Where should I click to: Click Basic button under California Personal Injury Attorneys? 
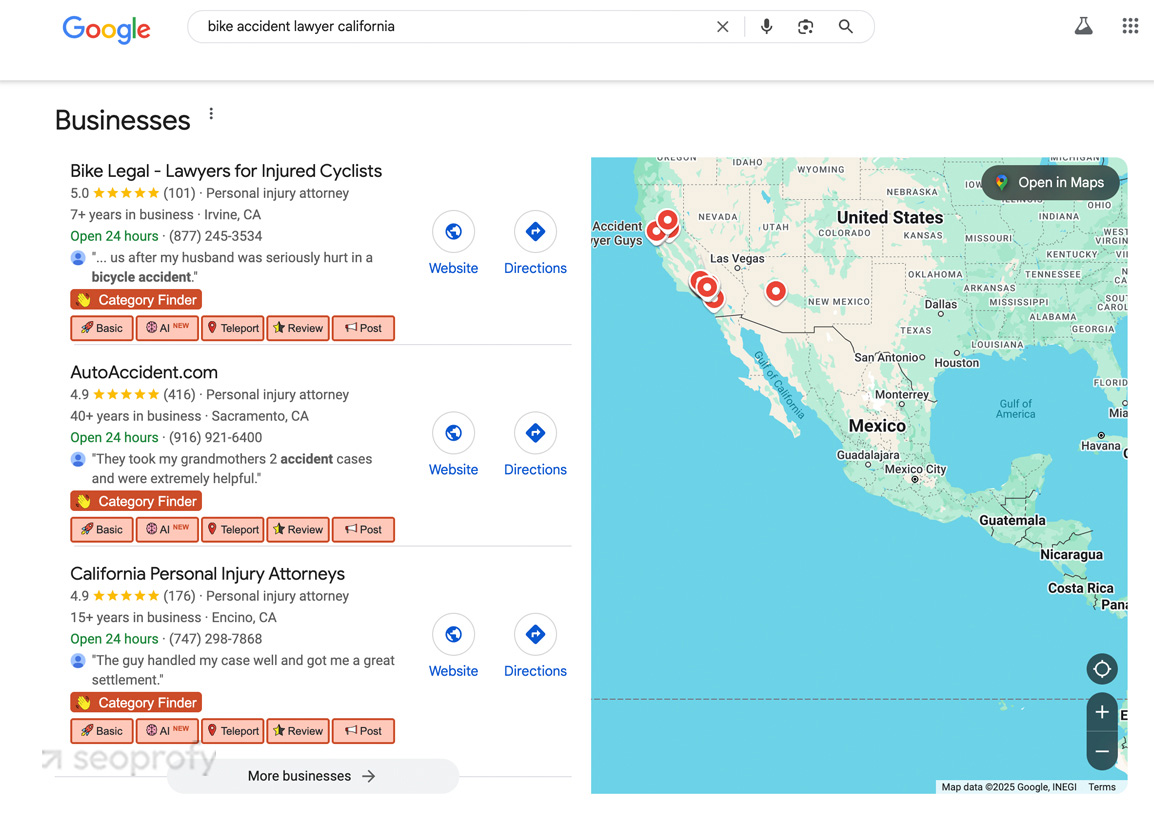tap(102, 730)
